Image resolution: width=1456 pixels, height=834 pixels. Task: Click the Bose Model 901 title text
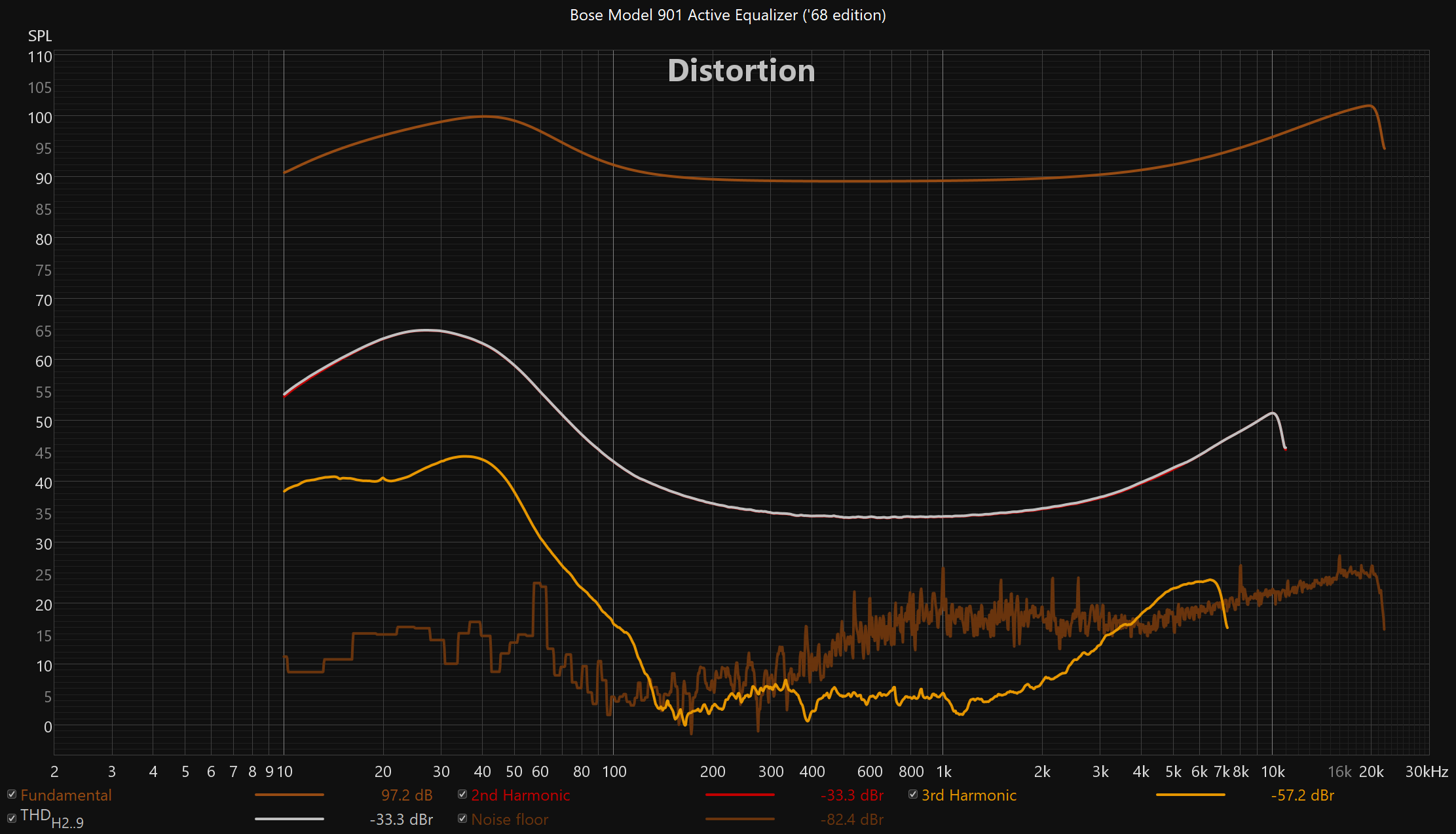(x=728, y=15)
